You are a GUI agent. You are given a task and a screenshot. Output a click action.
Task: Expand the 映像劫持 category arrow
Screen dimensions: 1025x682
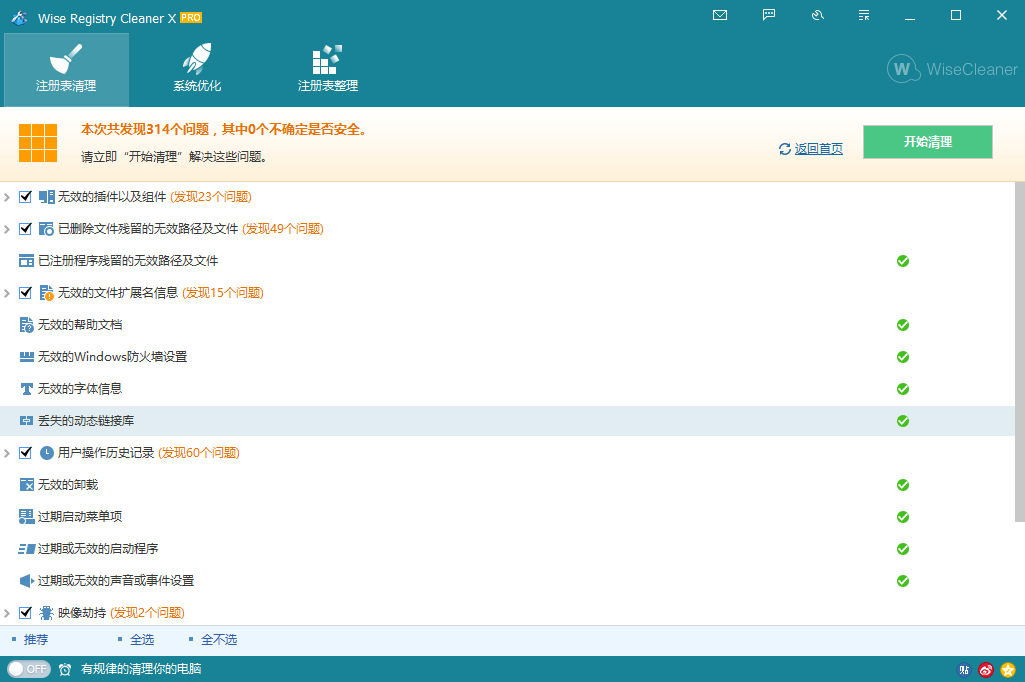tap(8, 613)
